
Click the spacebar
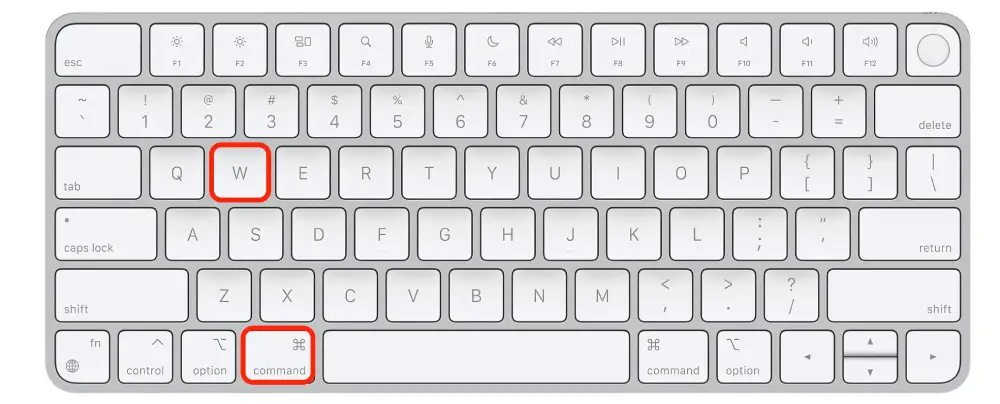[476, 357]
